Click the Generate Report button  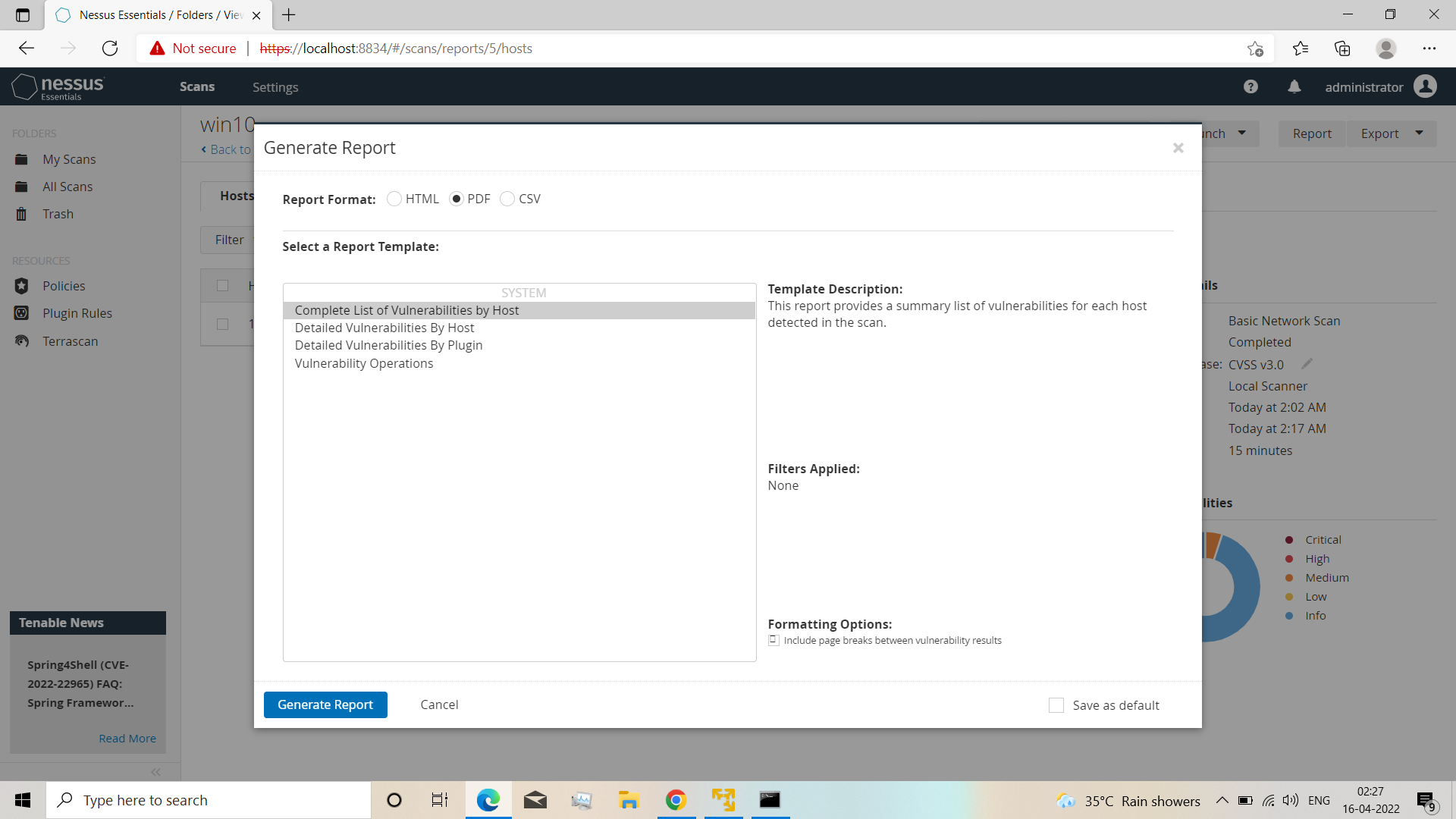pos(325,704)
